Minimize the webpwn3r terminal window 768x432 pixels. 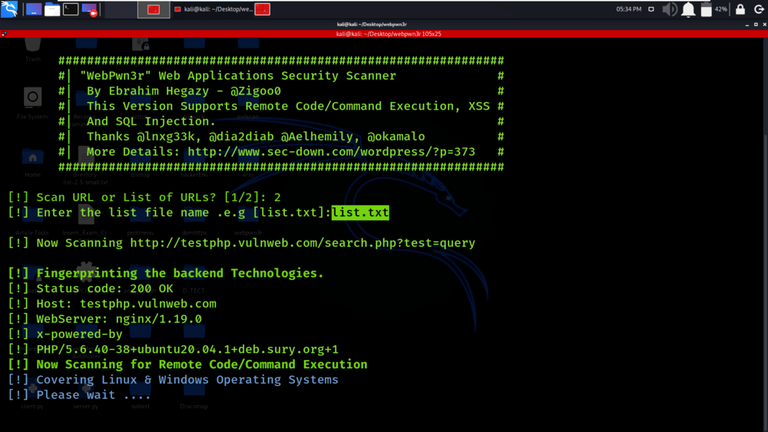(747, 24)
